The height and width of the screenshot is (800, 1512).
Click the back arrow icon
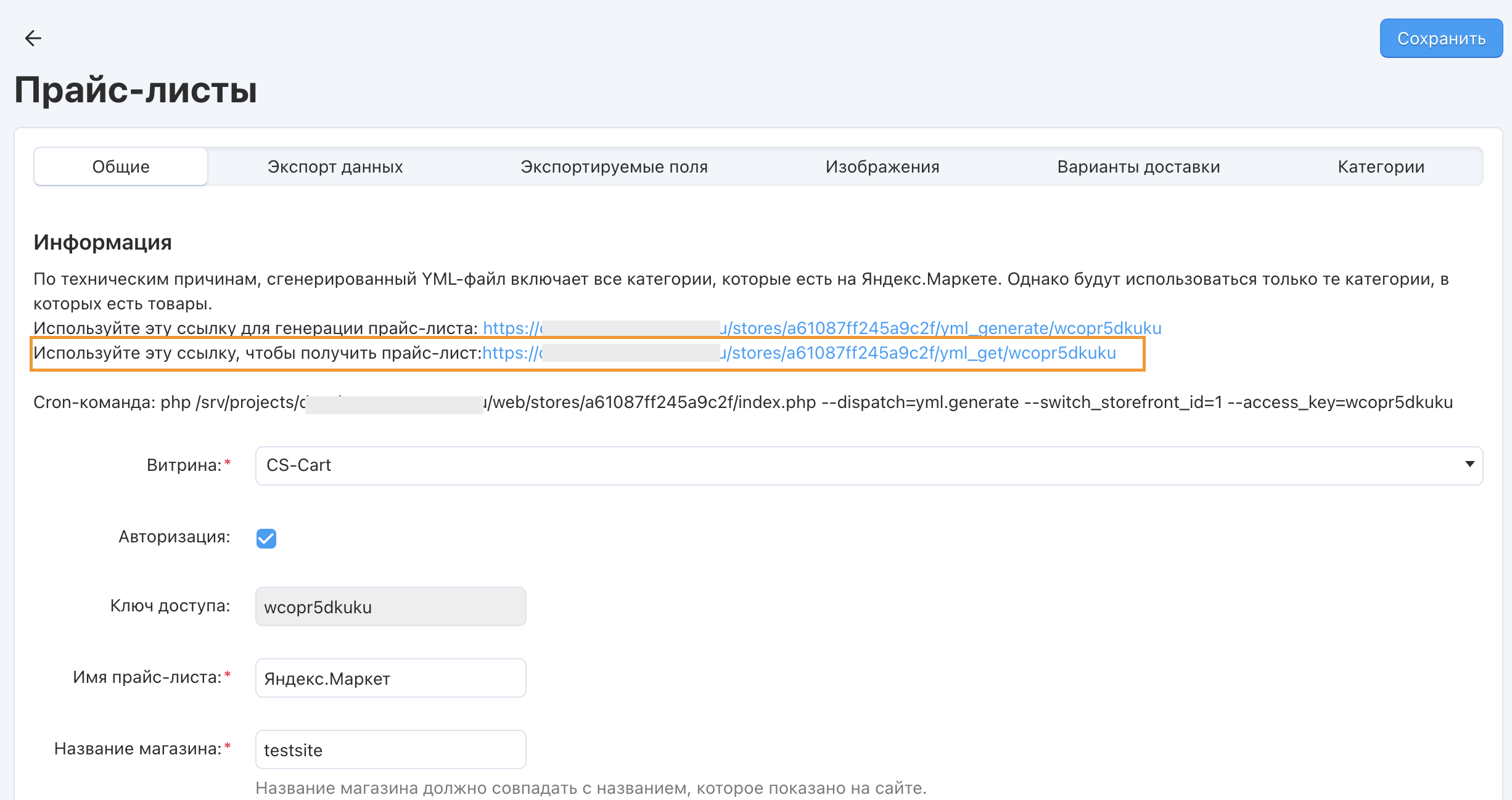(33, 38)
